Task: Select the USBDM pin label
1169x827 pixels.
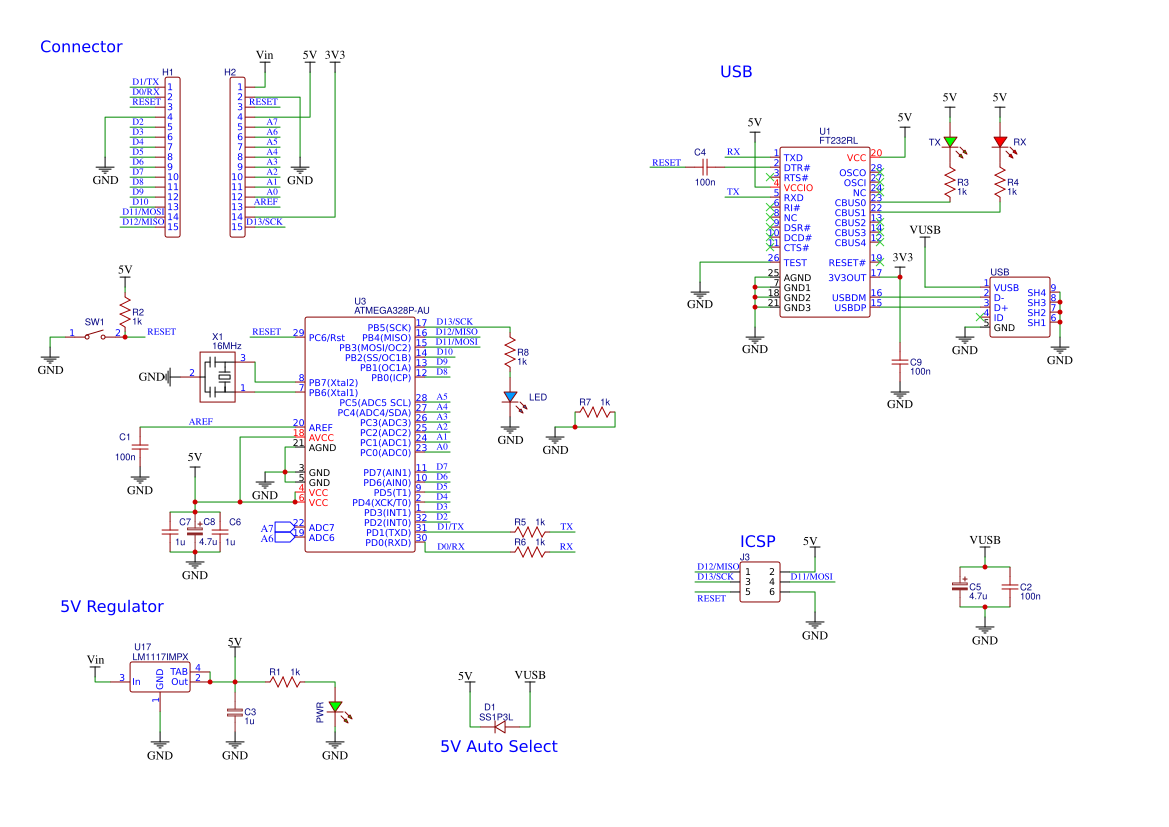Action: pos(849,298)
